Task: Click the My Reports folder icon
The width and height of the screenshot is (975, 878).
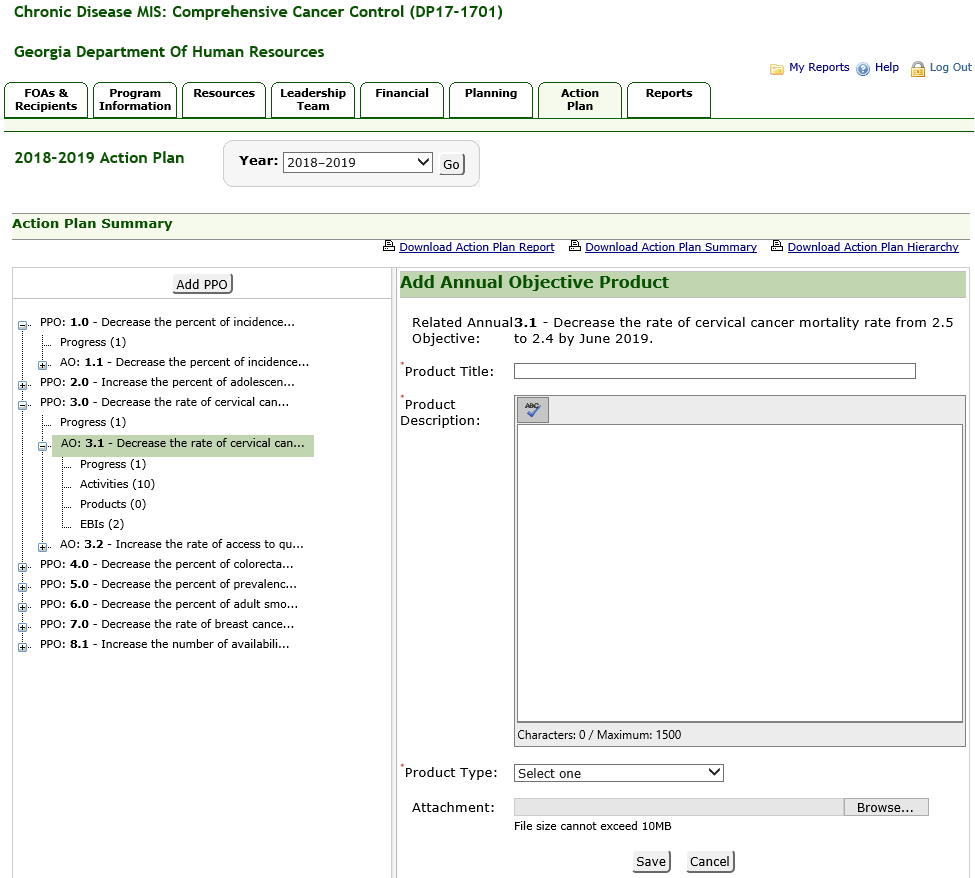Action: 776,69
